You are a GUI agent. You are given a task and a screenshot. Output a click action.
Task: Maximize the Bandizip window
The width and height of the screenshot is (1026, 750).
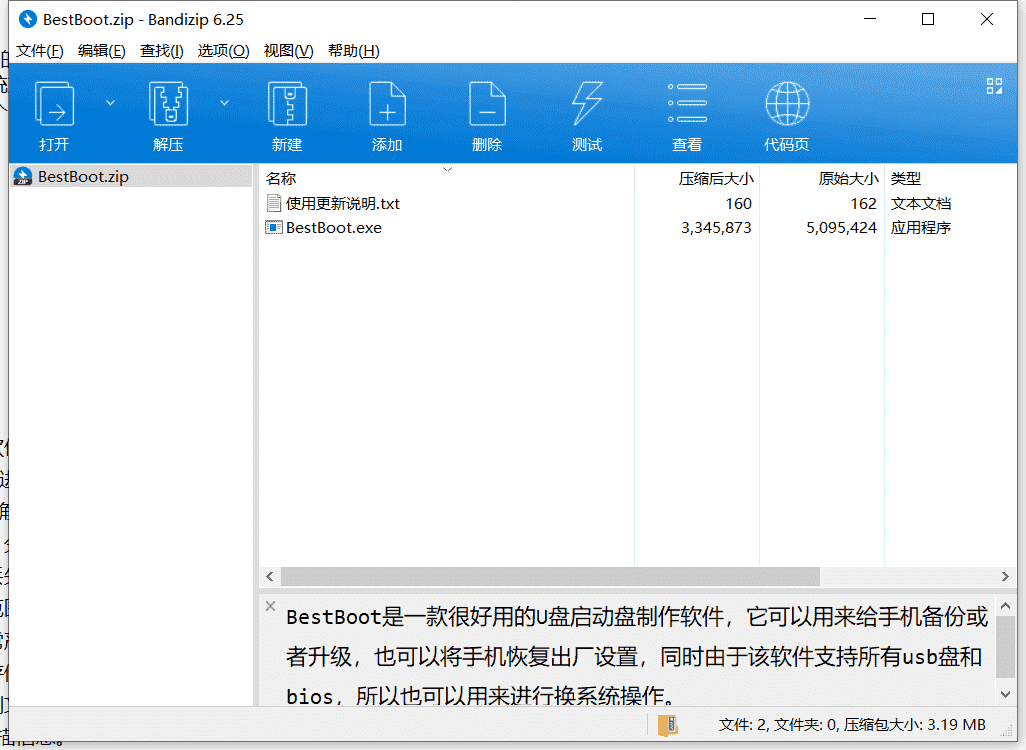click(928, 20)
